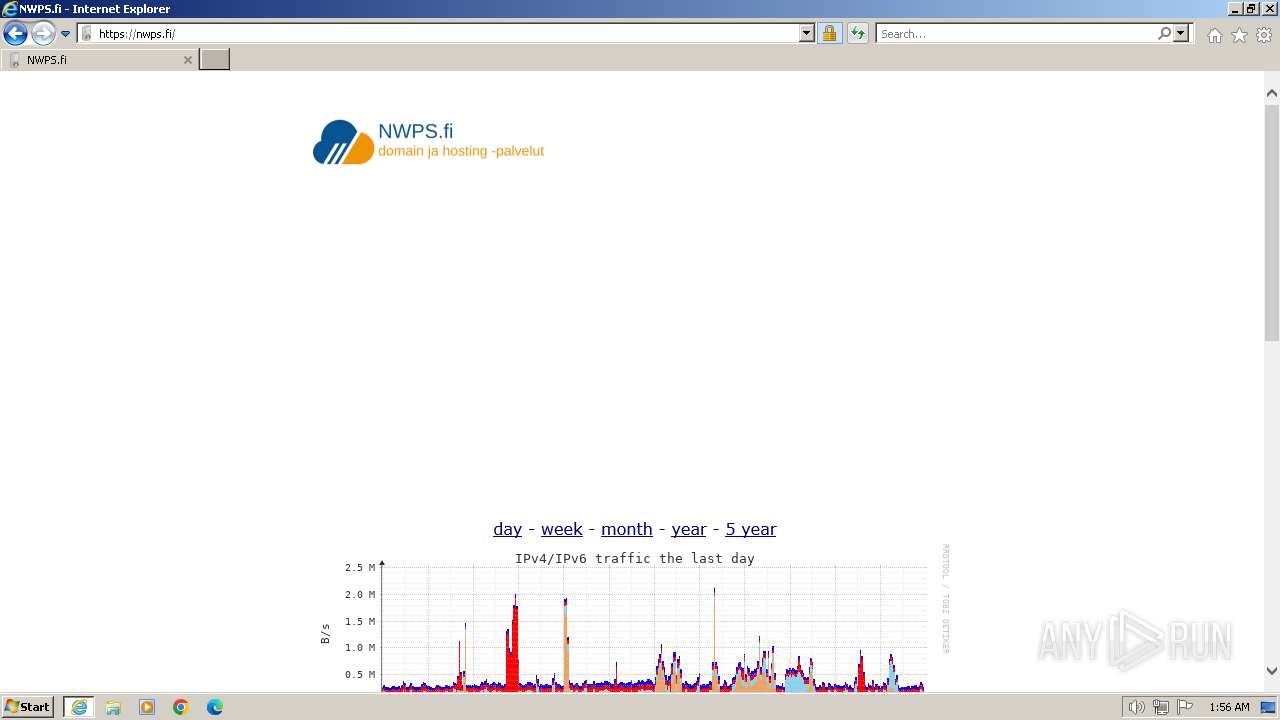Show the month traffic graph
The image size is (1280, 720).
pyautogui.click(x=626, y=529)
